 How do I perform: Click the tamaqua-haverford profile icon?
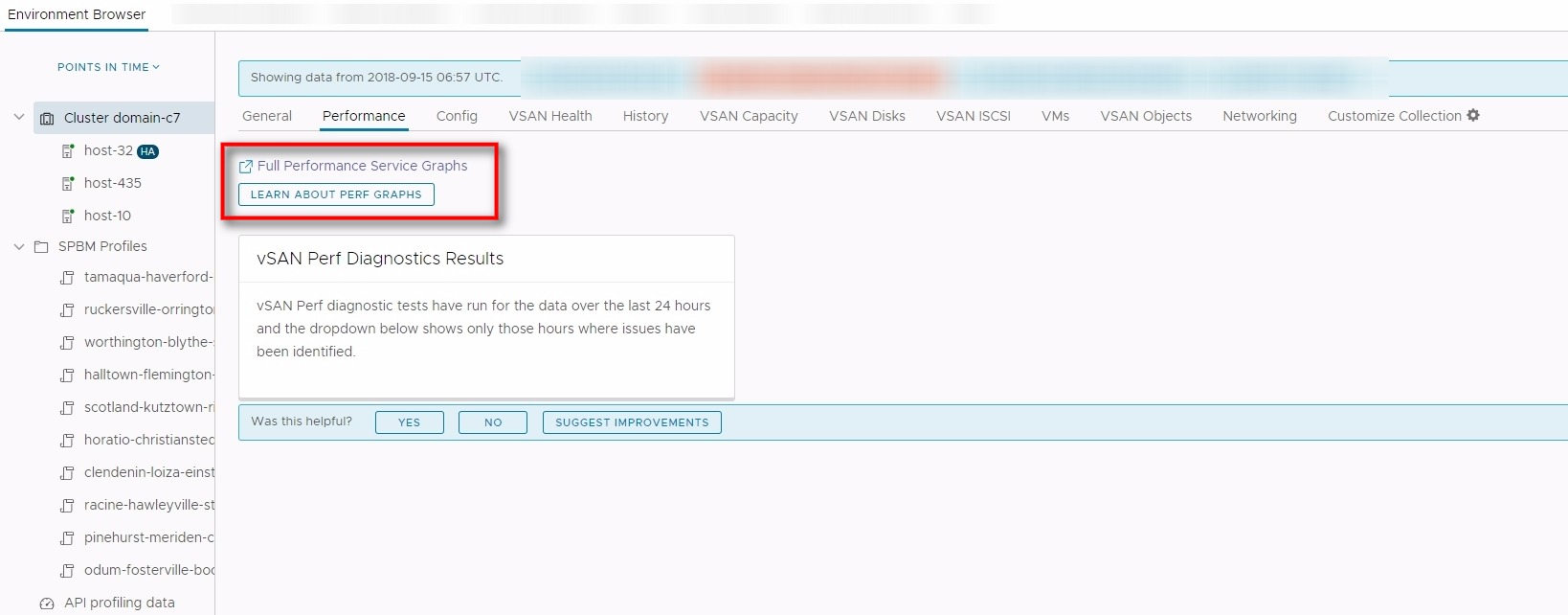[68, 278]
